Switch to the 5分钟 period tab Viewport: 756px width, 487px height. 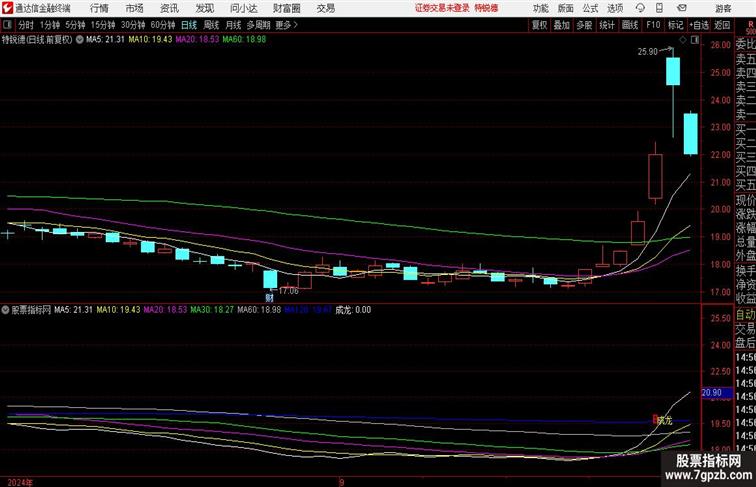[x=75, y=25]
